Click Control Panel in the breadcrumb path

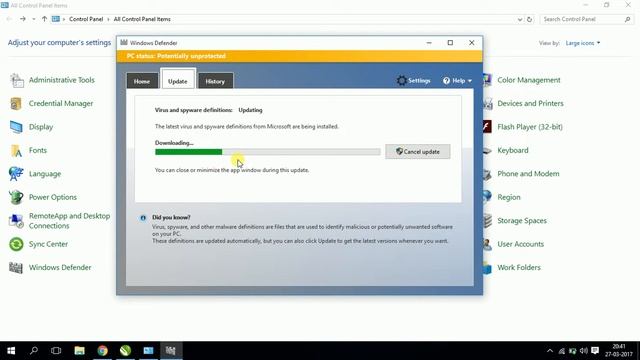86,19
